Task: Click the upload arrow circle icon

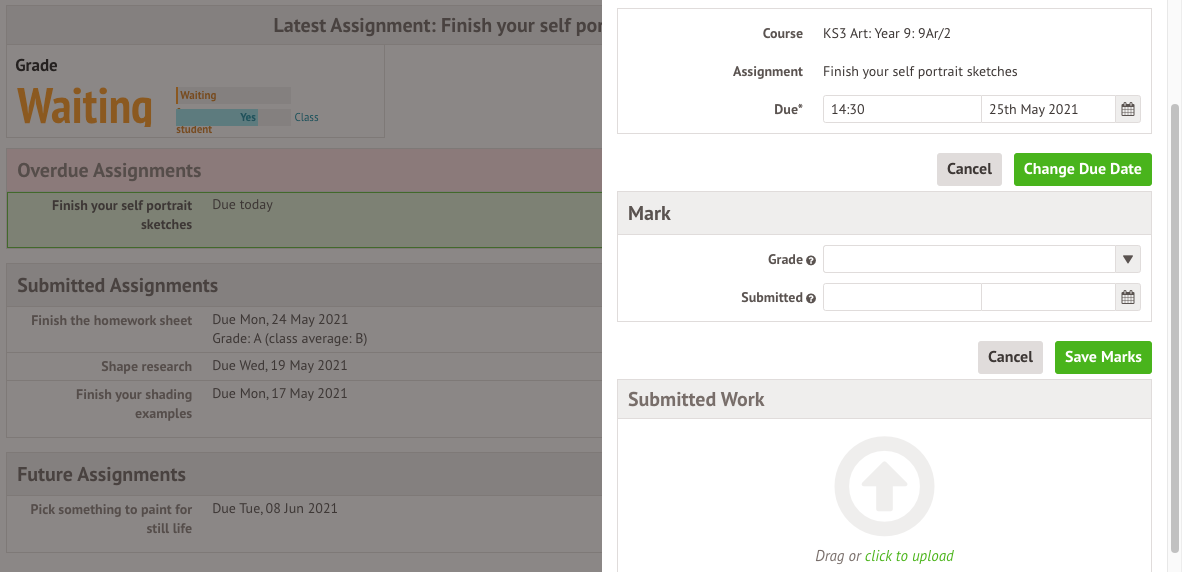Action: (x=884, y=486)
